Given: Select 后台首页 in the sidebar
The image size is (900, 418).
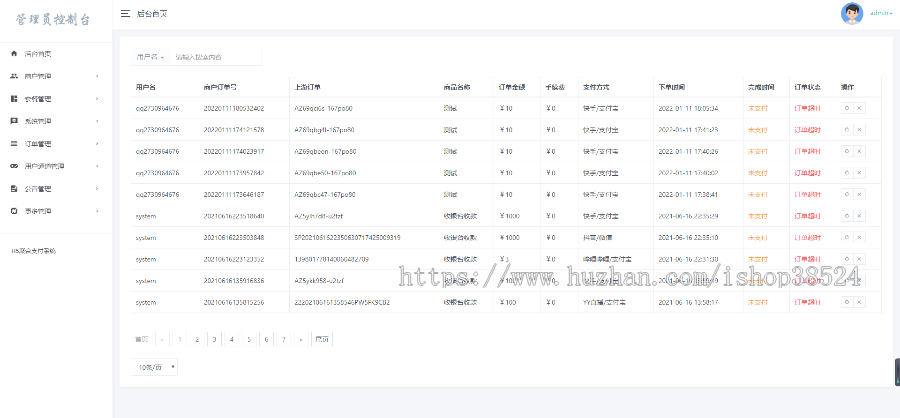Looking at the screenshot, I should tap(38, 53).
